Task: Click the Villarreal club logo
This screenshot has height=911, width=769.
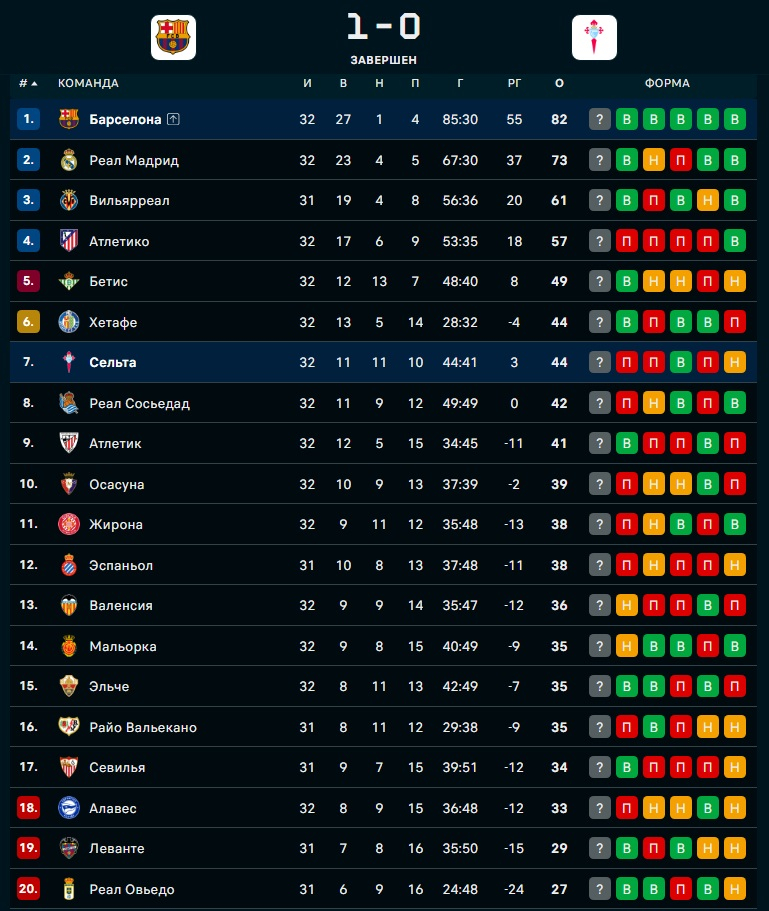Action: click(68, 200)
